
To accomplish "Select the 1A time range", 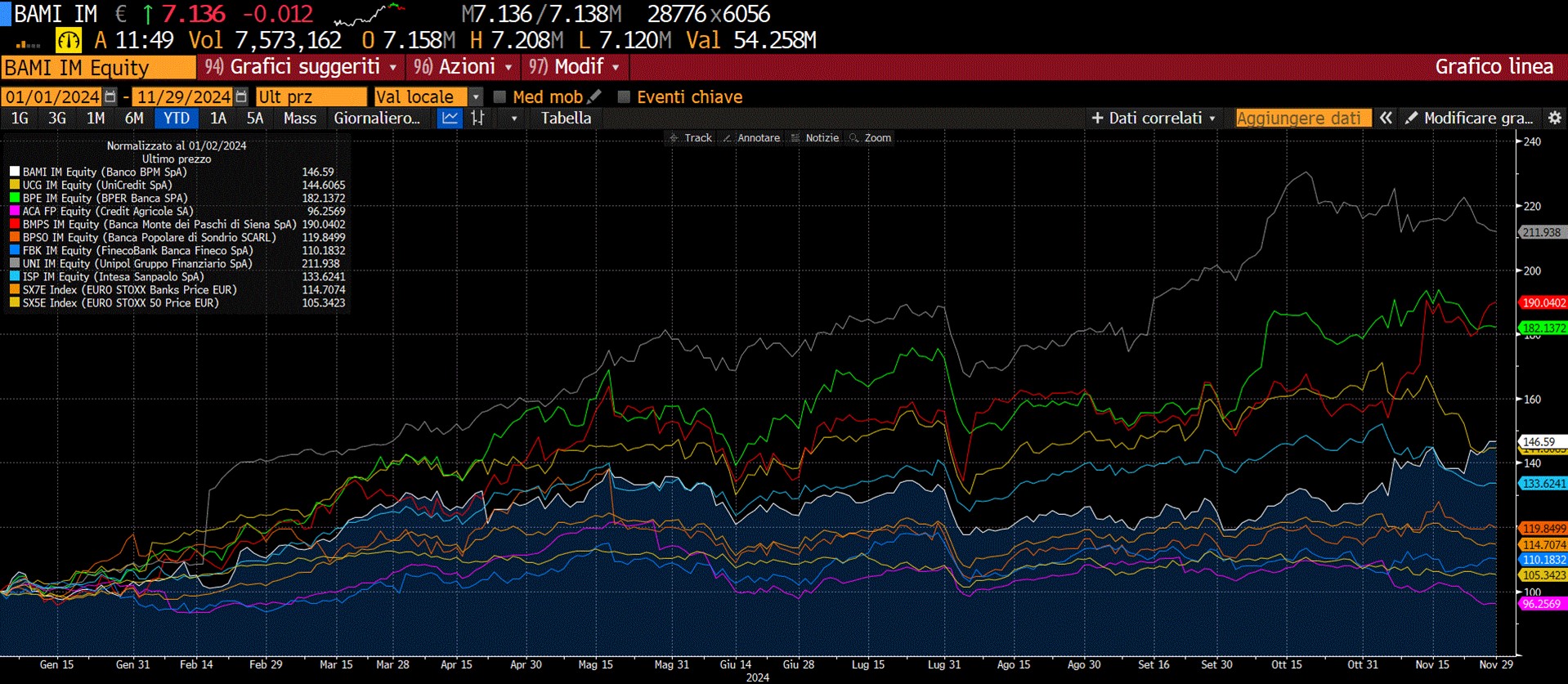I will click(218, 118).
